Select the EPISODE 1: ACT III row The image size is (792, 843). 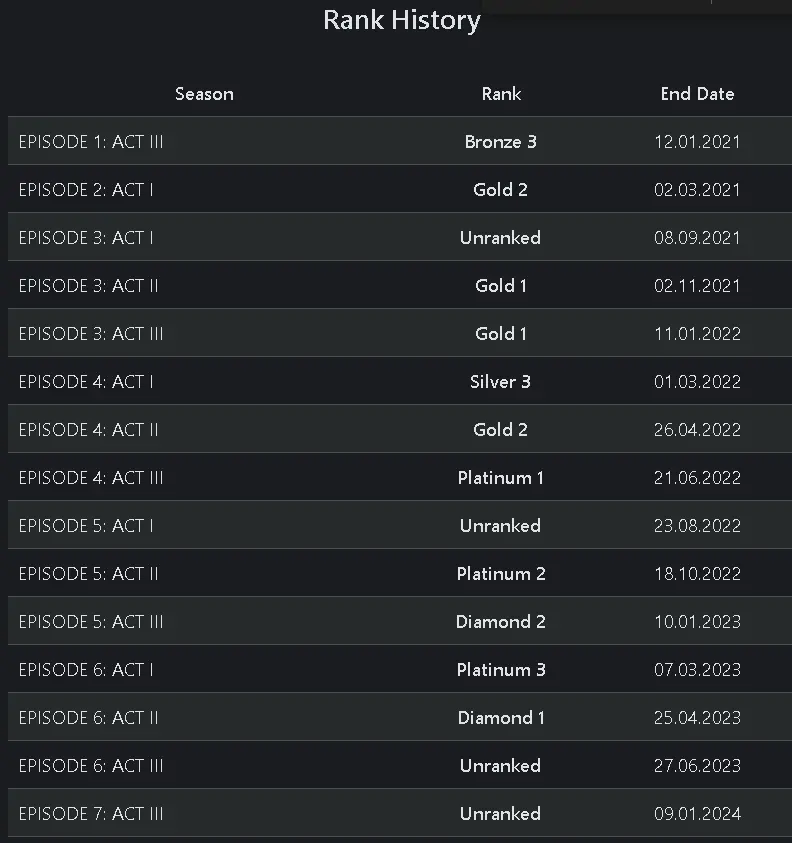click(x=91, y=142)
